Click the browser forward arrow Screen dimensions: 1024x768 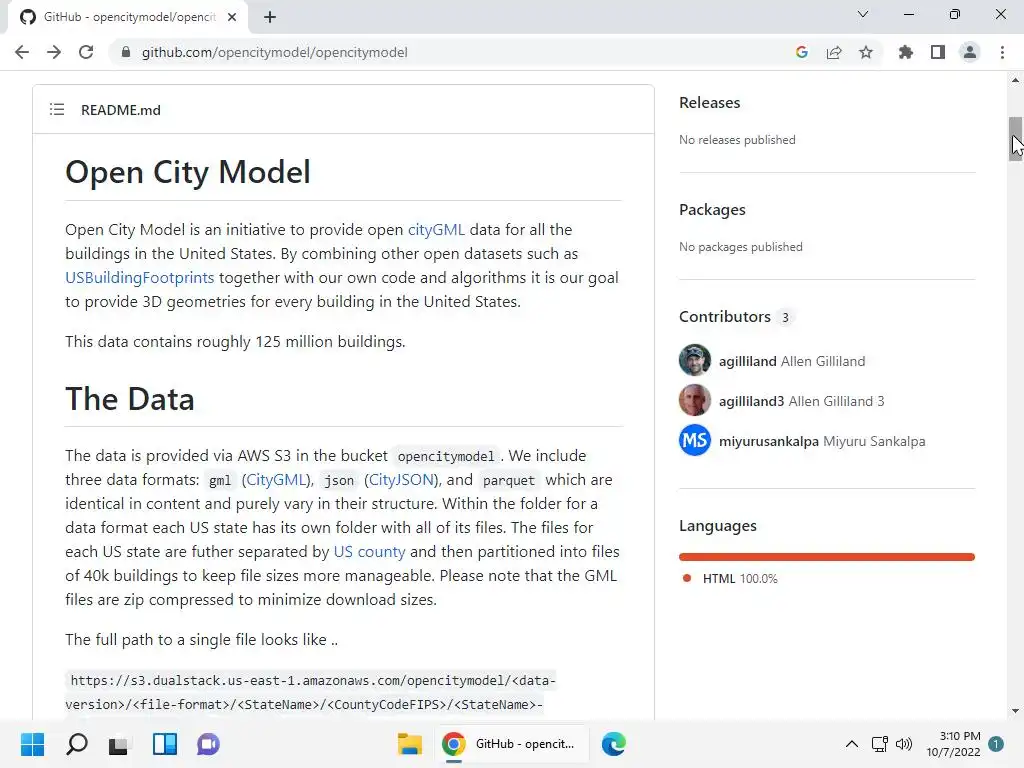[x=54, y=52]
